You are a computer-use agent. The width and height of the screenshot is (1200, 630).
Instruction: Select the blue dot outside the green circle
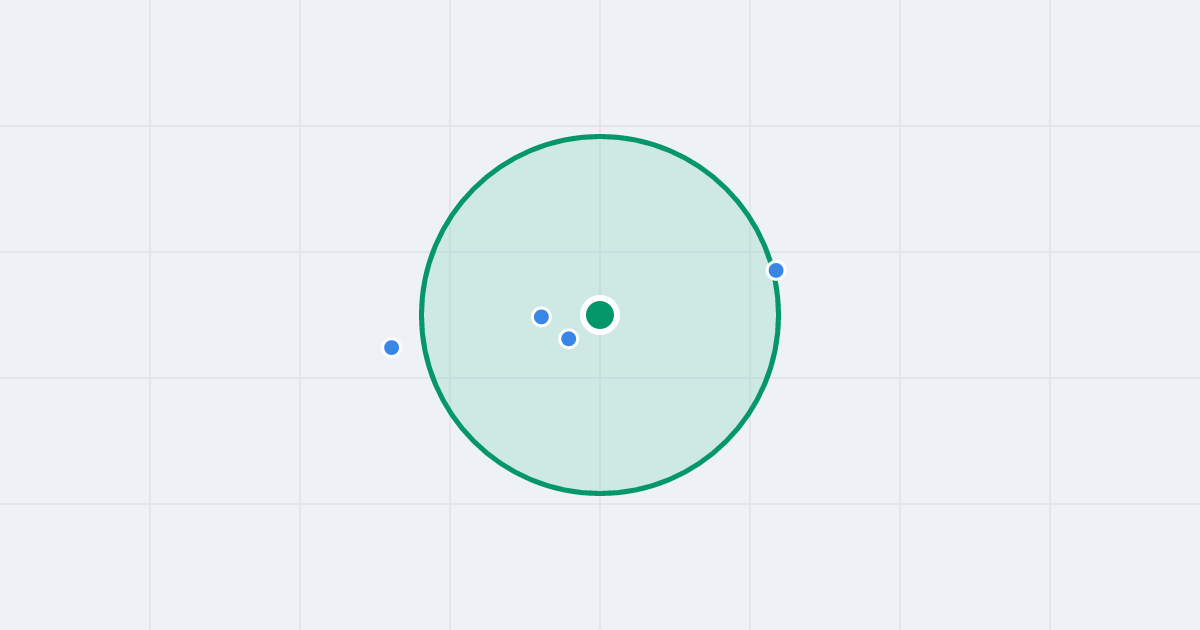coord(391,347)
